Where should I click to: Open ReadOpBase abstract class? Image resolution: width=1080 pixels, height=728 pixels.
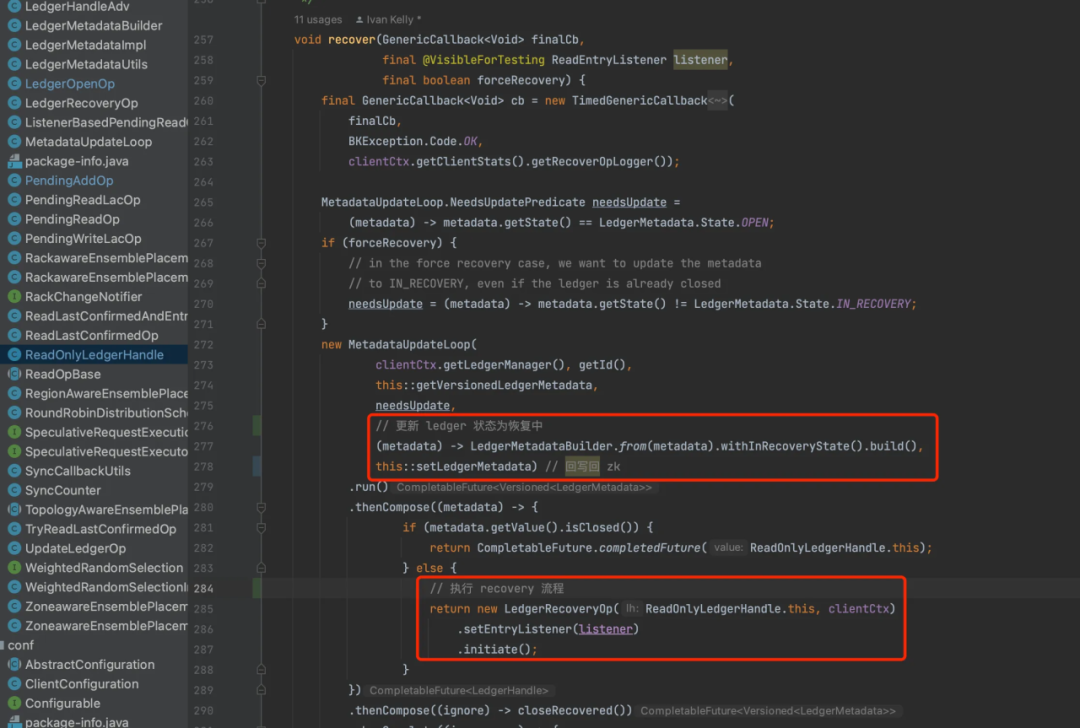63,373
